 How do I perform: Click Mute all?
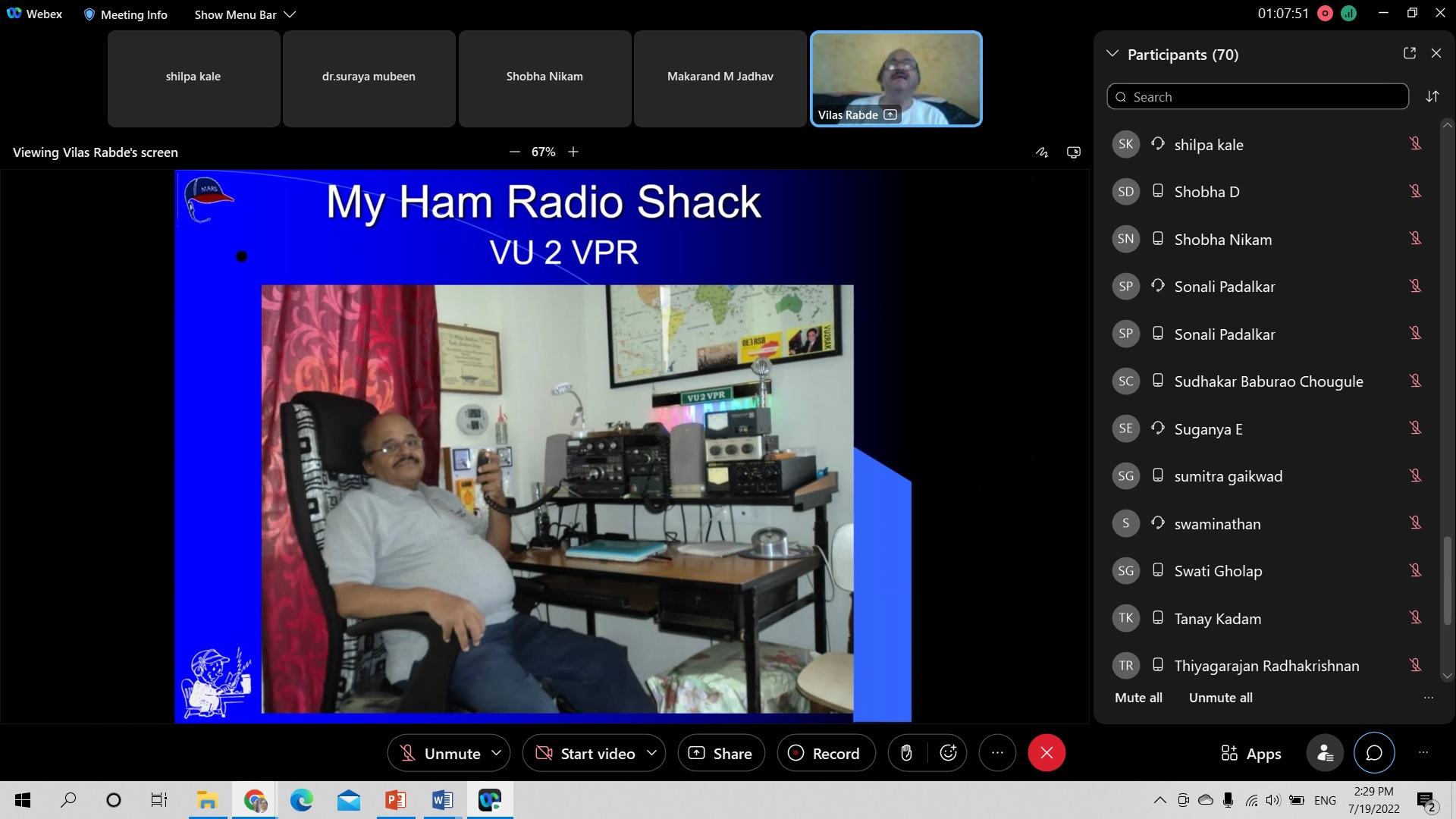point(1137,698)
